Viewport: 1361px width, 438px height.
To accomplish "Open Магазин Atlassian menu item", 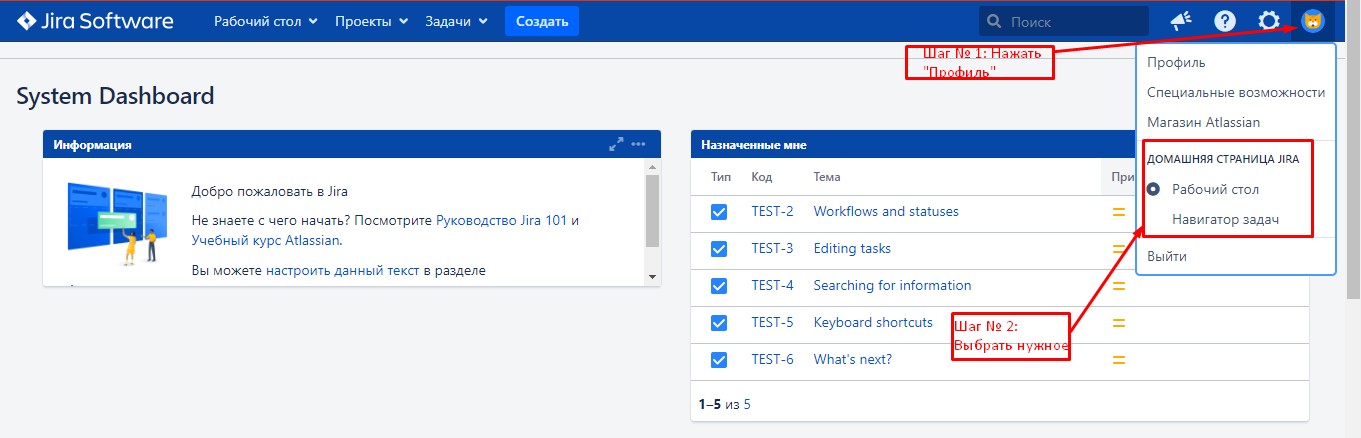I will pyautogui.click(x=1203, y=122).
